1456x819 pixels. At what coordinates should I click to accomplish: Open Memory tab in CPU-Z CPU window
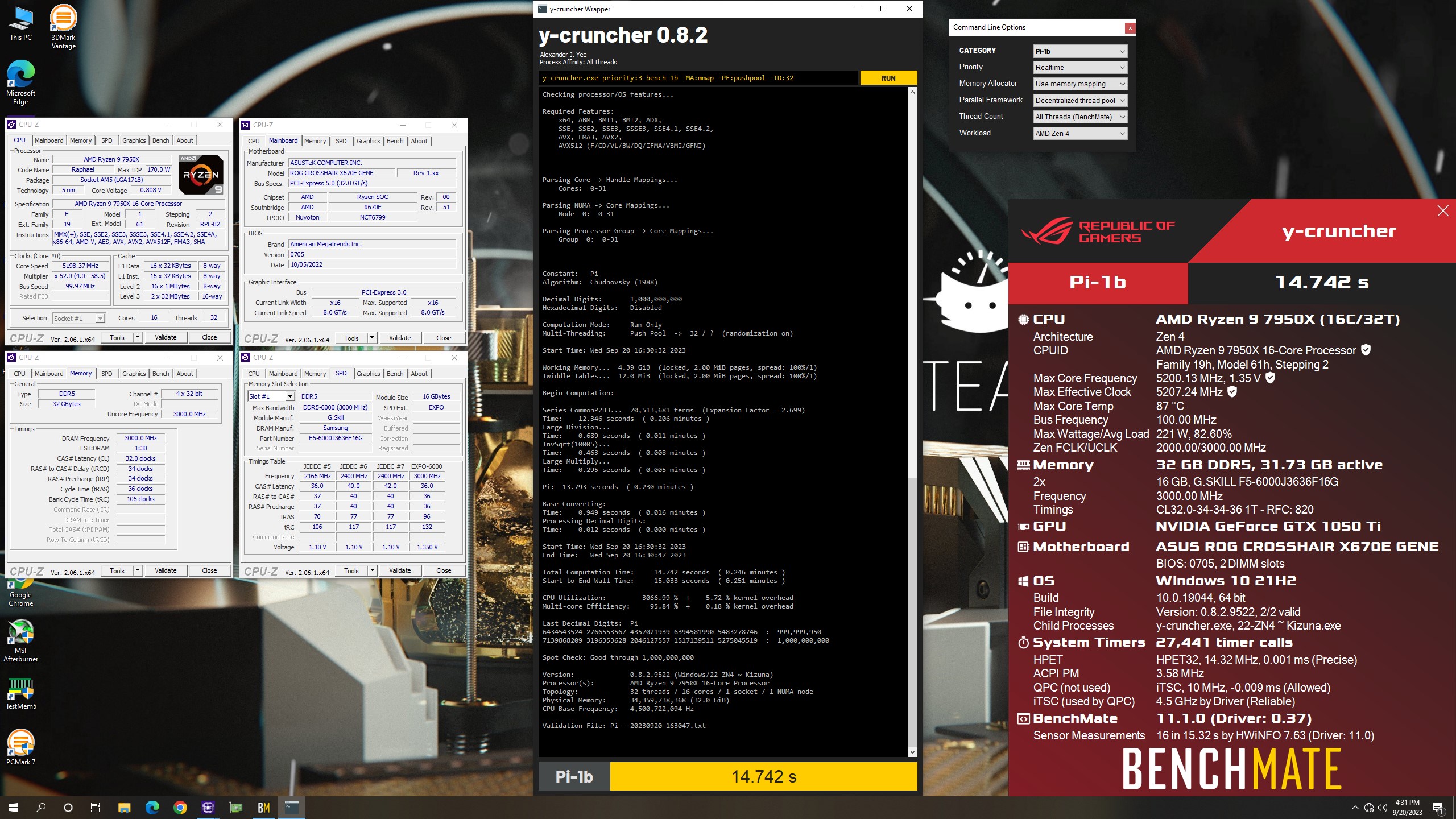pos(80,140)
